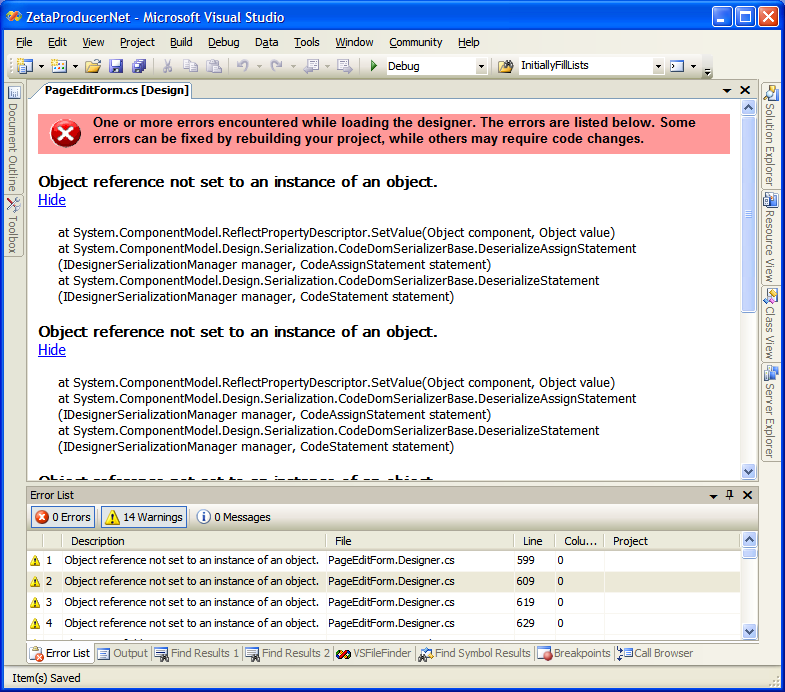Screen dimensions: 785x692
Task: Click the designer scroll down arrow
Action: [x=748, y=471]
